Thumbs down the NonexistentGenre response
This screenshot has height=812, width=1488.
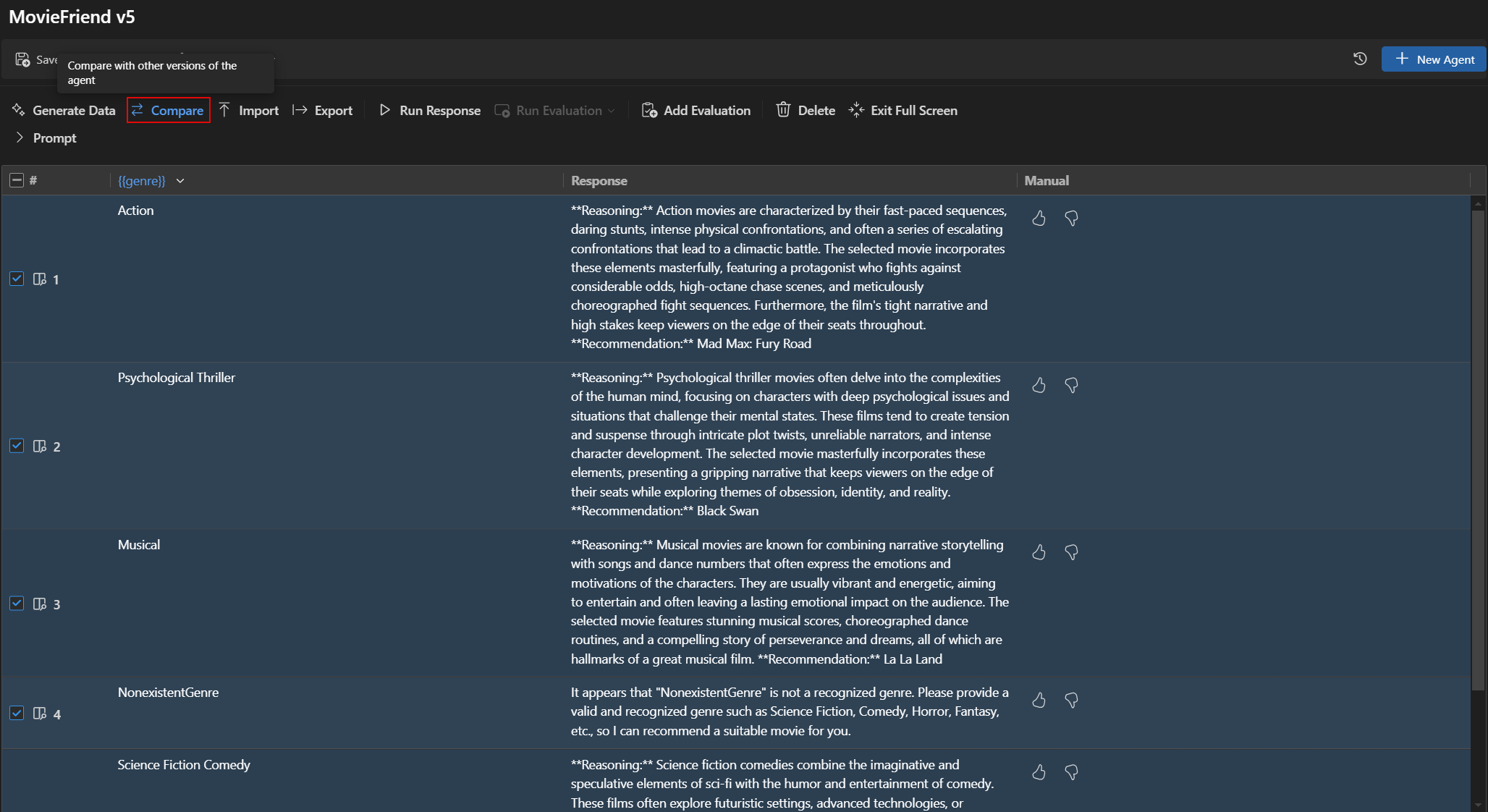click(x=1071, y=701)
